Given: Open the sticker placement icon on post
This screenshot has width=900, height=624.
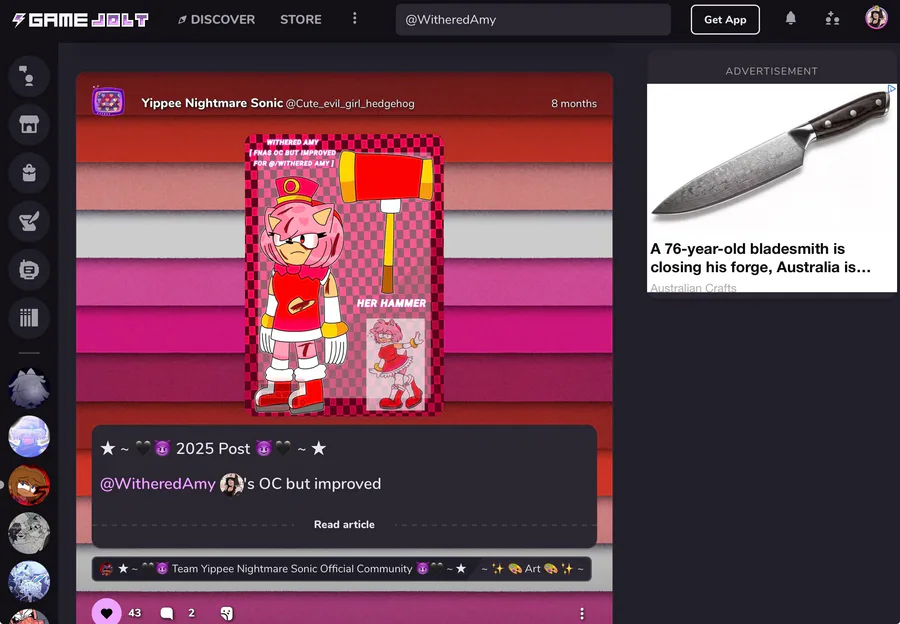Looking at the screenshot, I should 227,614.
